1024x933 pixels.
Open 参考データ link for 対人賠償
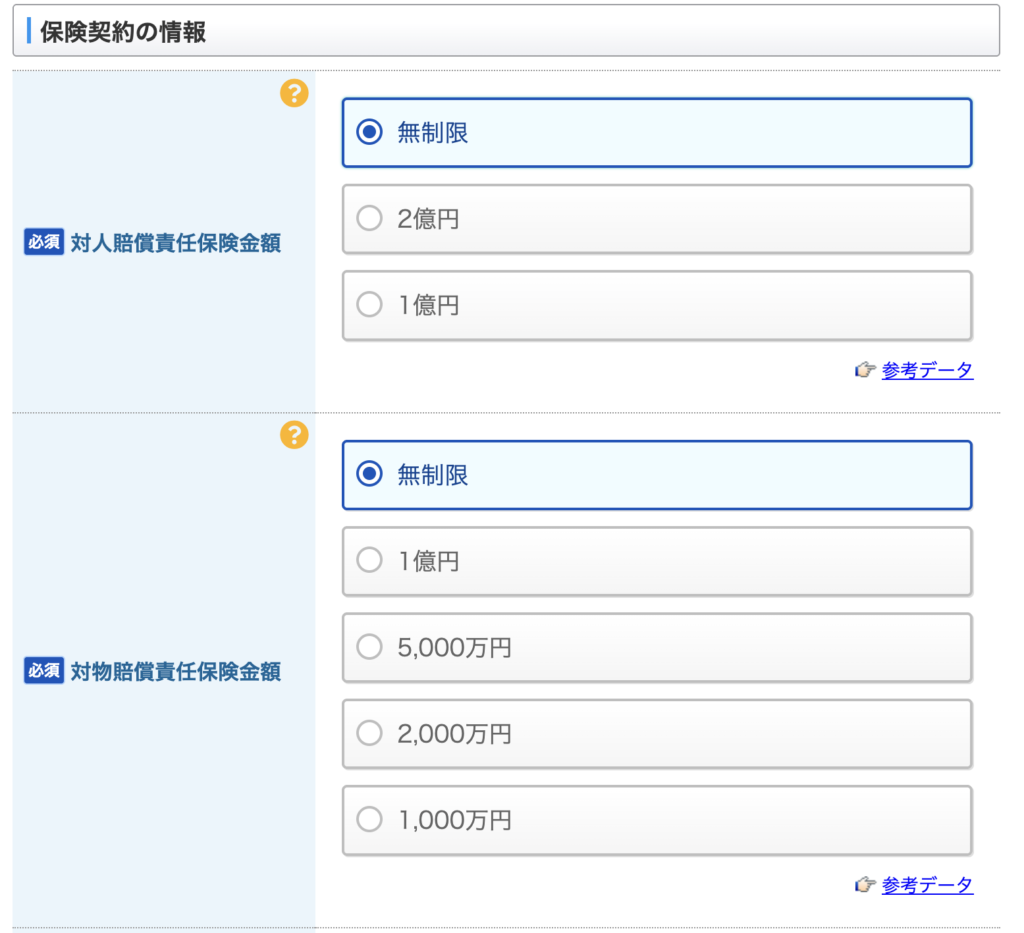coord(927,371)
